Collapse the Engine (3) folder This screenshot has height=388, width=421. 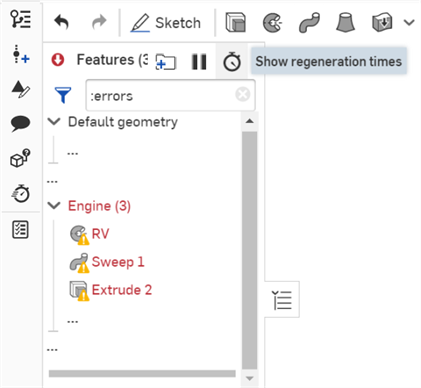[54, 206]
